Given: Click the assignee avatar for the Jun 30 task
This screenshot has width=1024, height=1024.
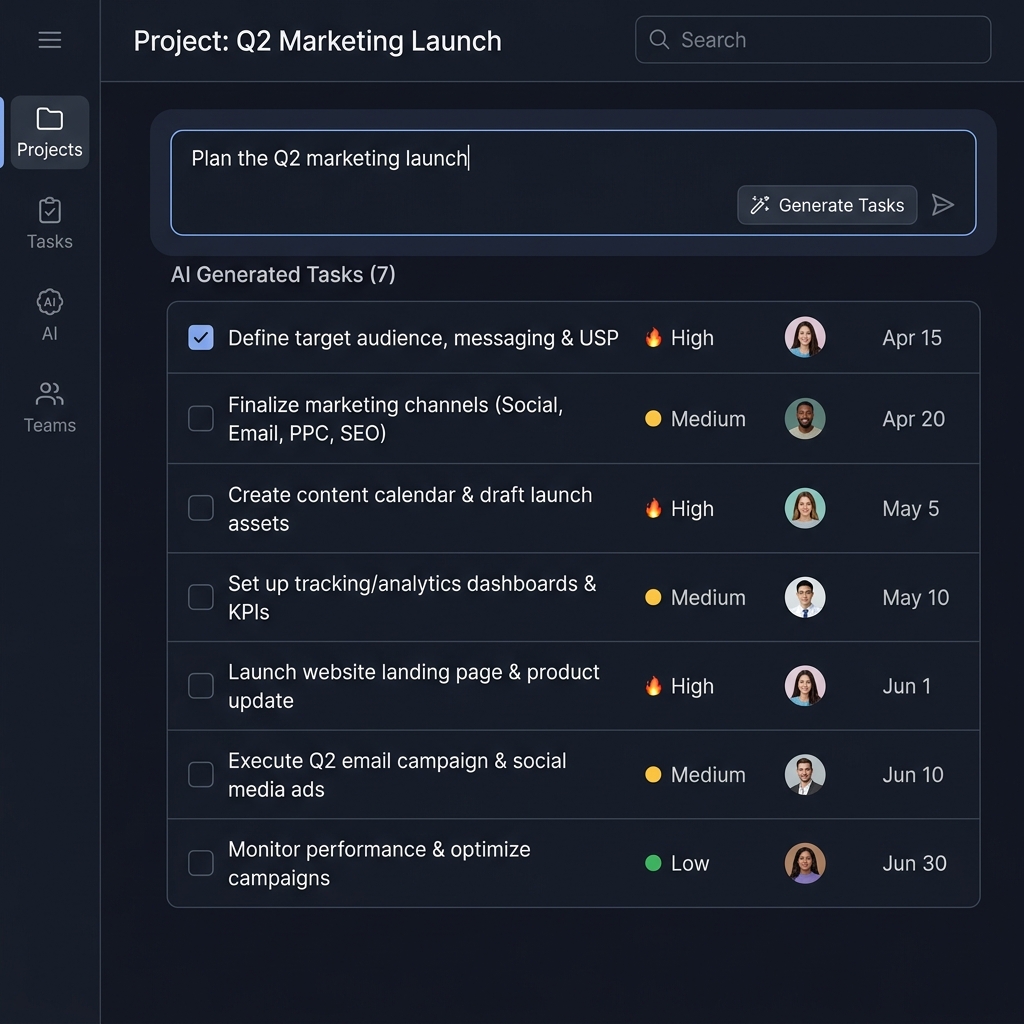Looking at the screenshot, I should 805,863.
